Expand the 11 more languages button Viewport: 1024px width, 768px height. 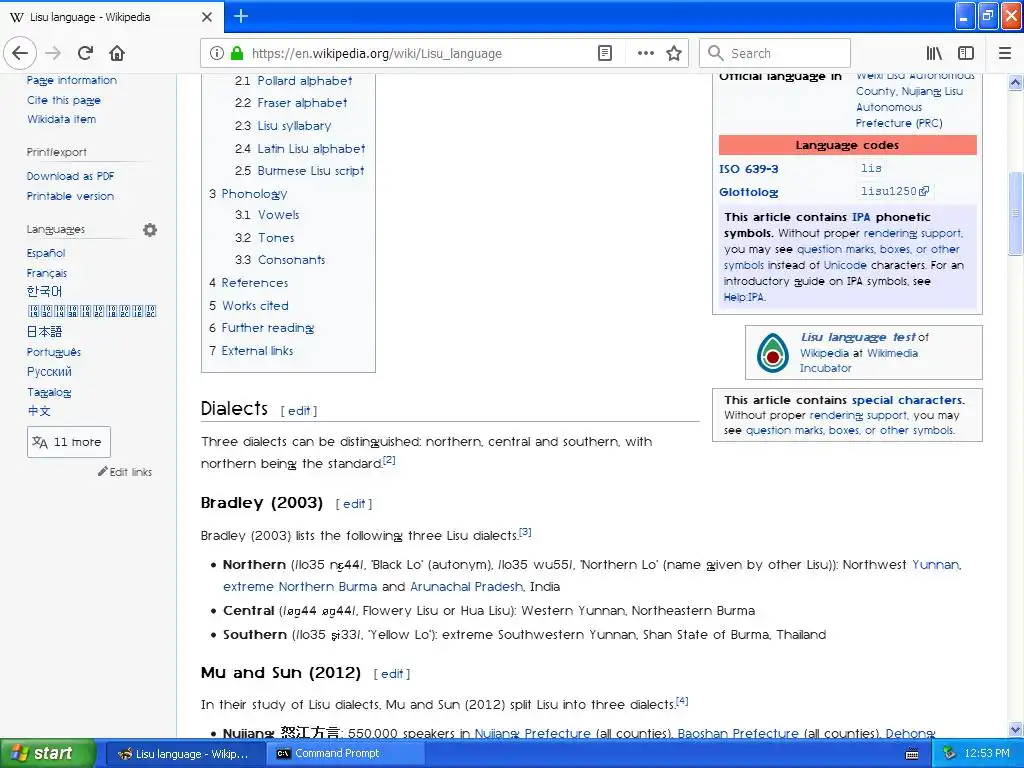point(69,442)
